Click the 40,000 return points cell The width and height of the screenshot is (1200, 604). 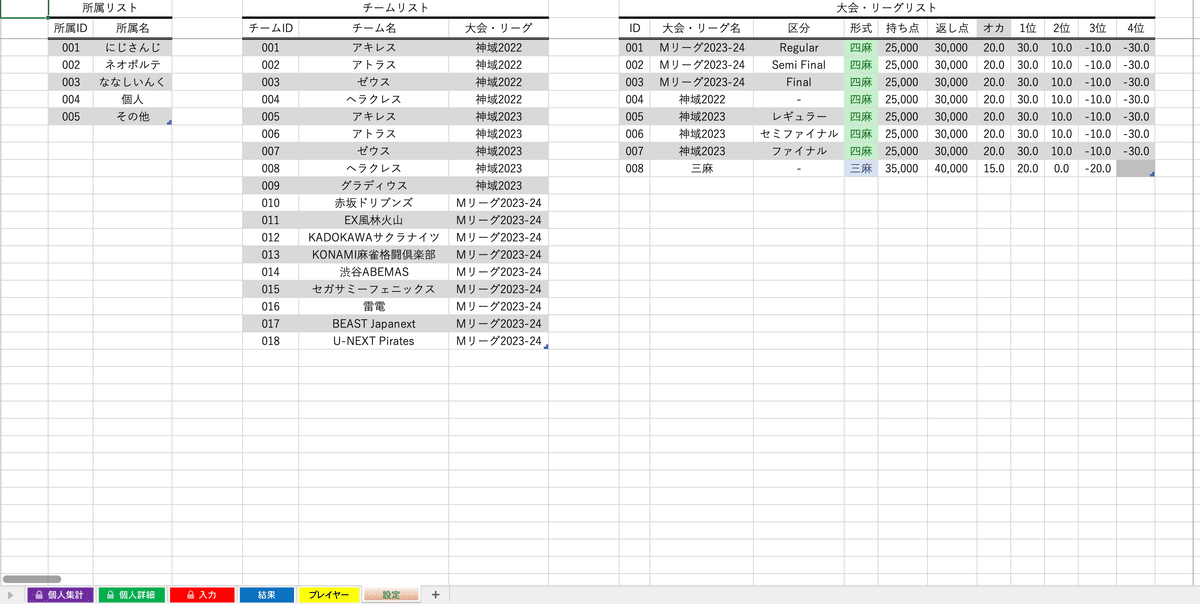(952, 168)
